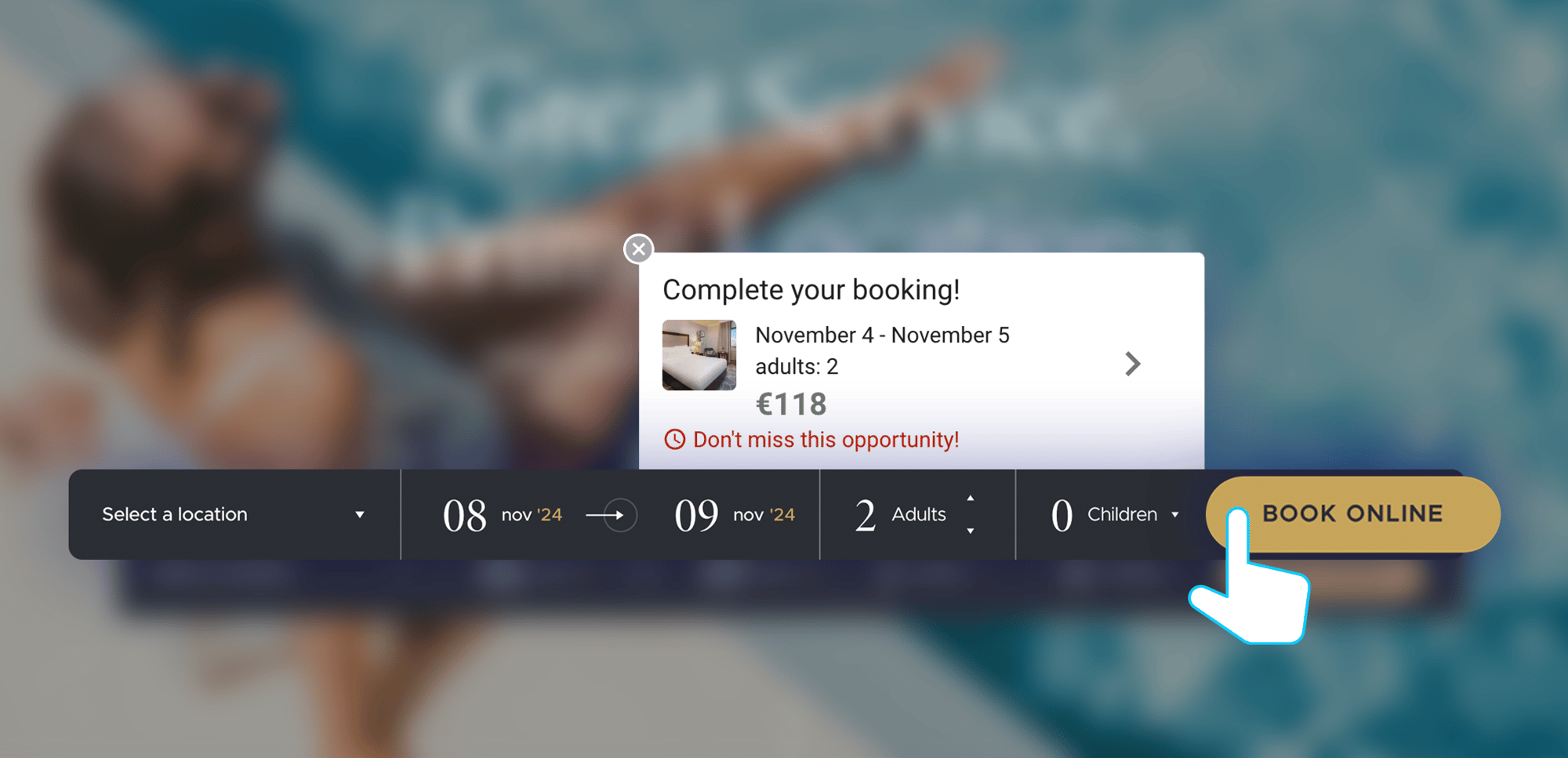Click the red clock icon
1568x758 pixels.
(674, 440)
